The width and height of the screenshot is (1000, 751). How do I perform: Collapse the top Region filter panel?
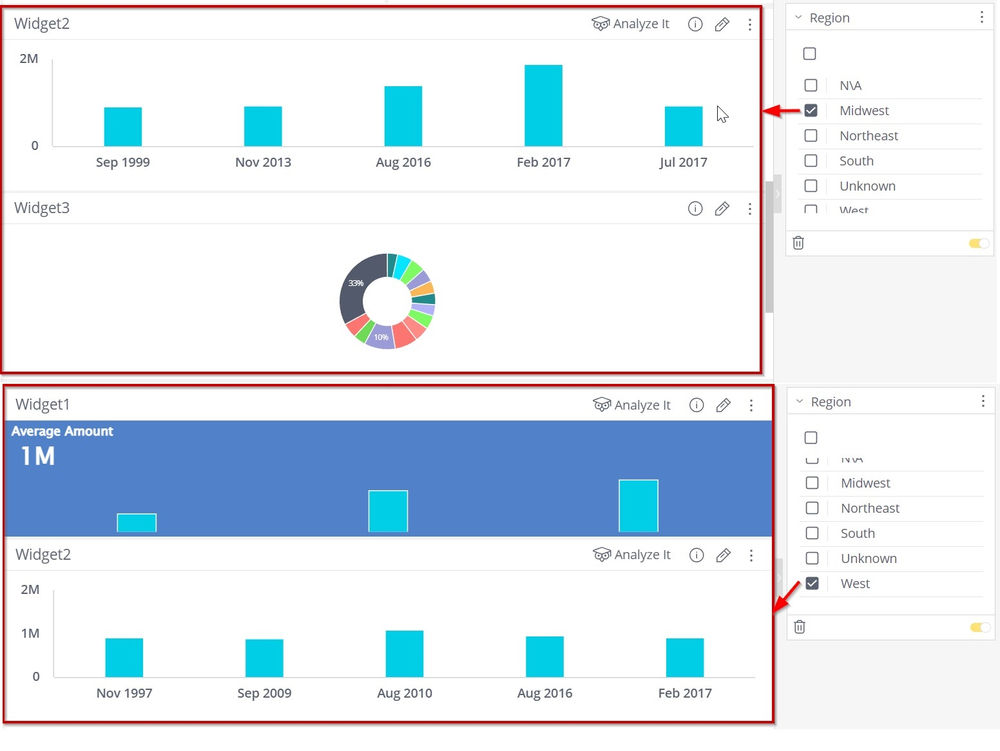(x=797, y=17)
